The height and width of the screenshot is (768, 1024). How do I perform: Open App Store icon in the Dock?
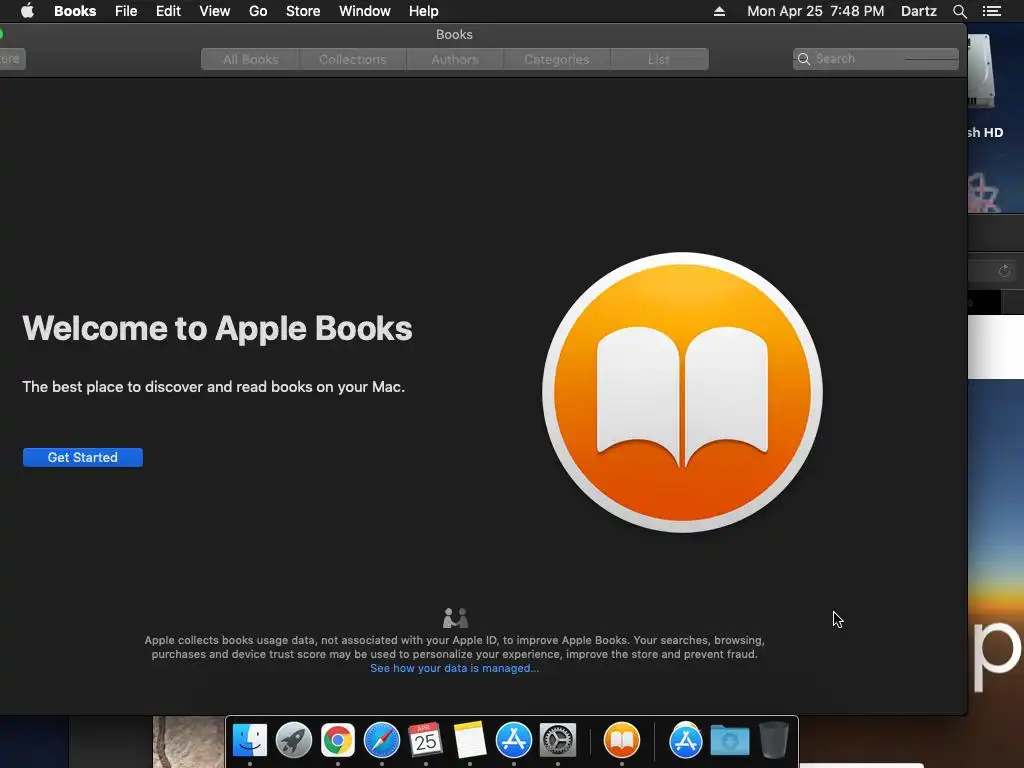click(514, 740)
